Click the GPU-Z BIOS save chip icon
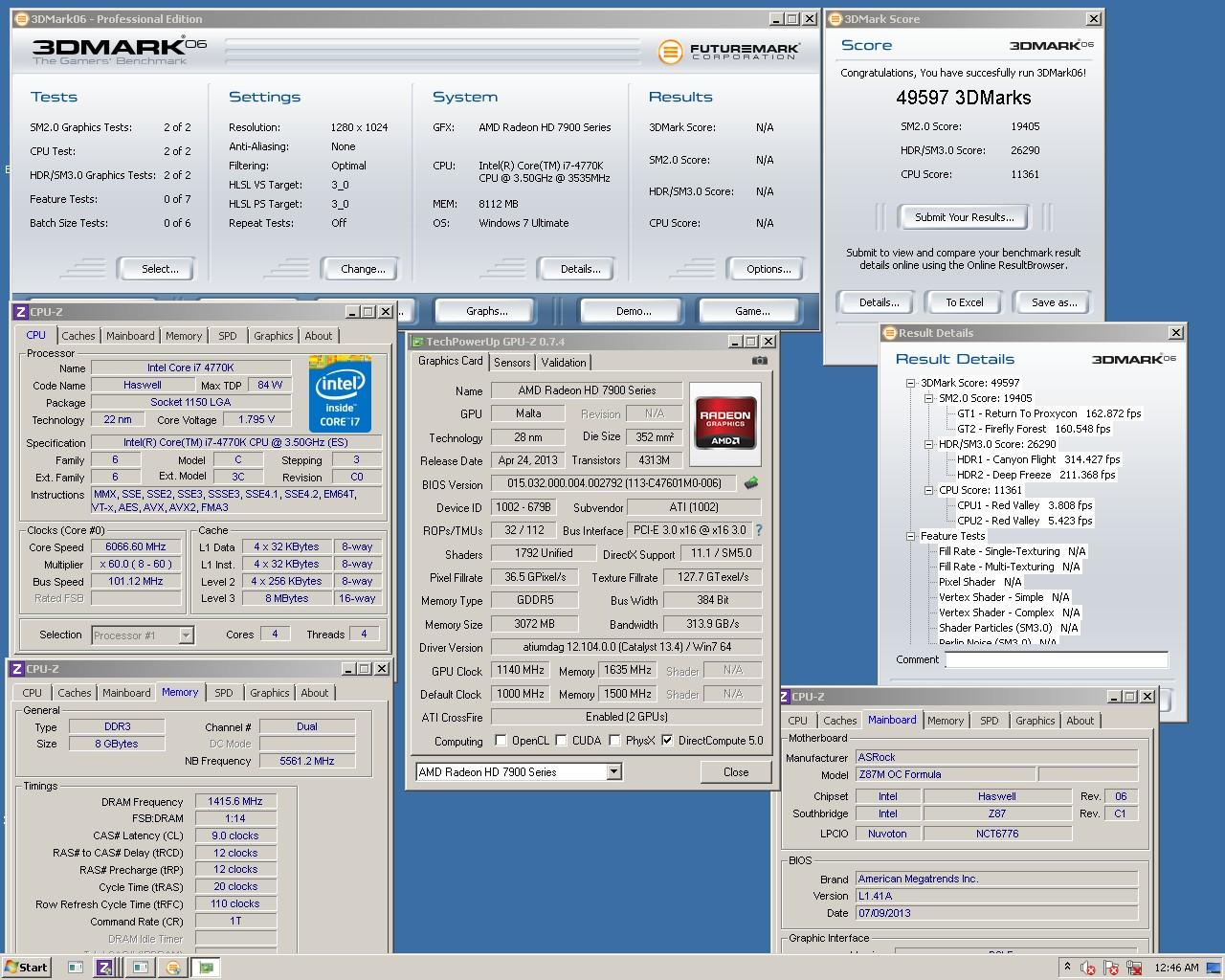The height and width of the screenshot is (980, 1225). click(x=751, y=483)
